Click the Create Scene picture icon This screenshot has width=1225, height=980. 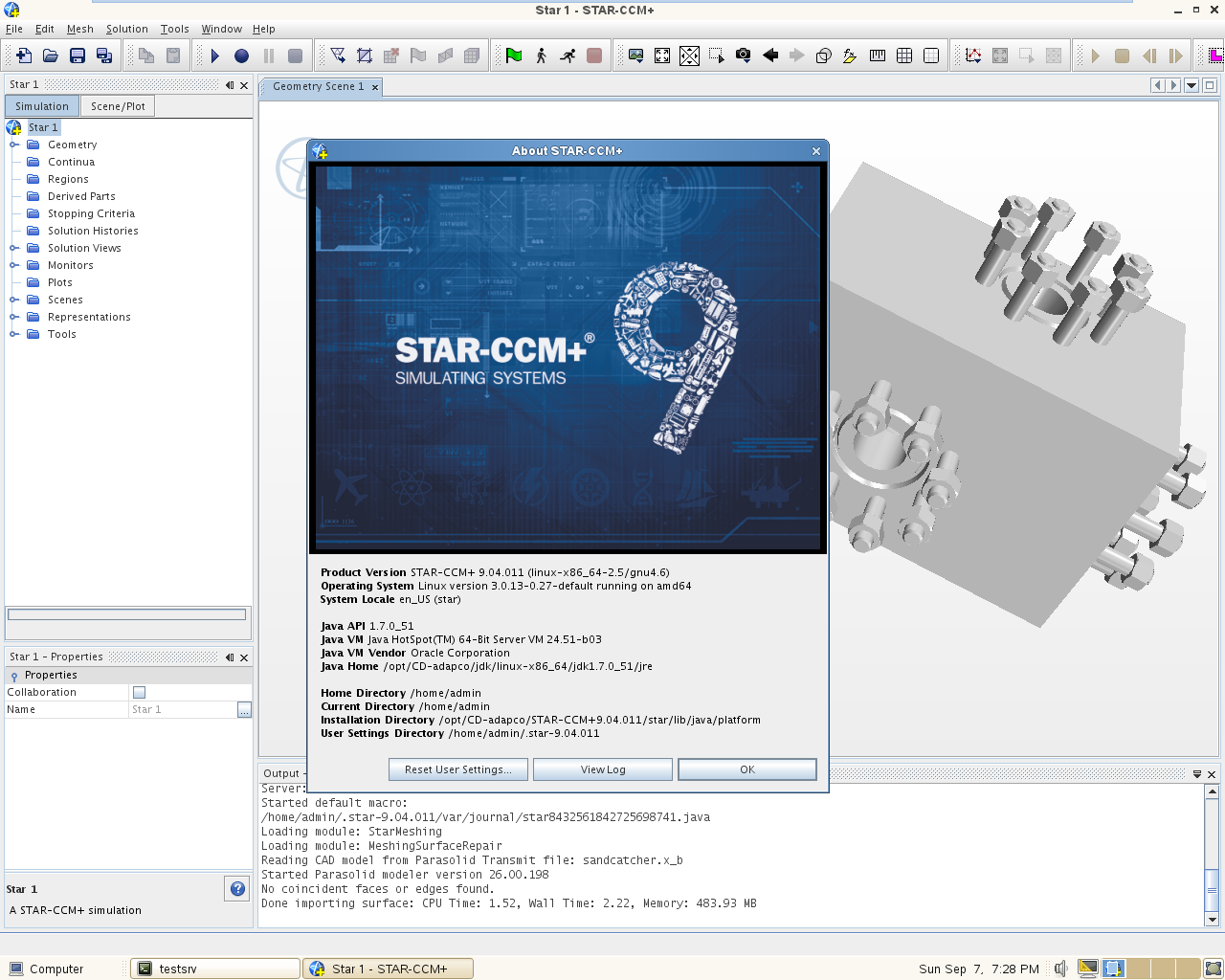click(x=635, y=56)
